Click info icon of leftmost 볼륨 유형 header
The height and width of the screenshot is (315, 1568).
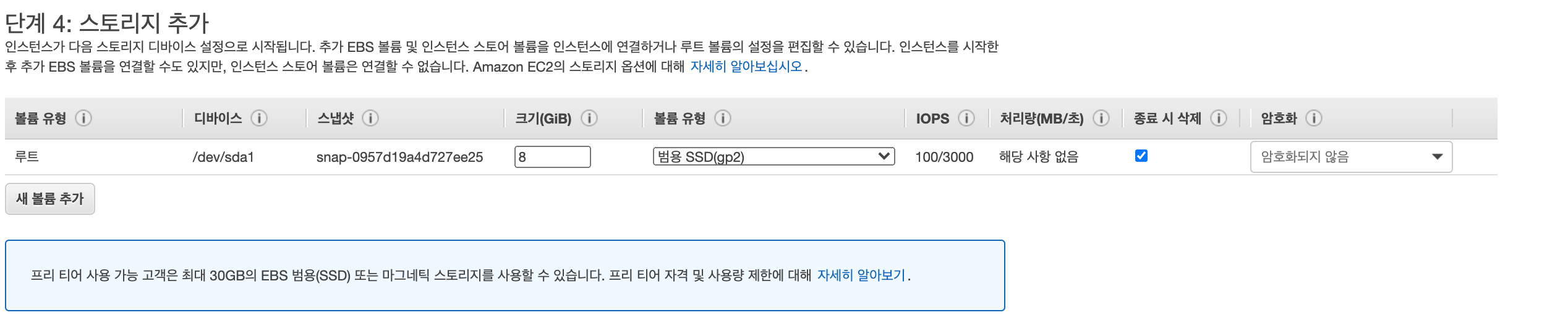tap(83, 118)
